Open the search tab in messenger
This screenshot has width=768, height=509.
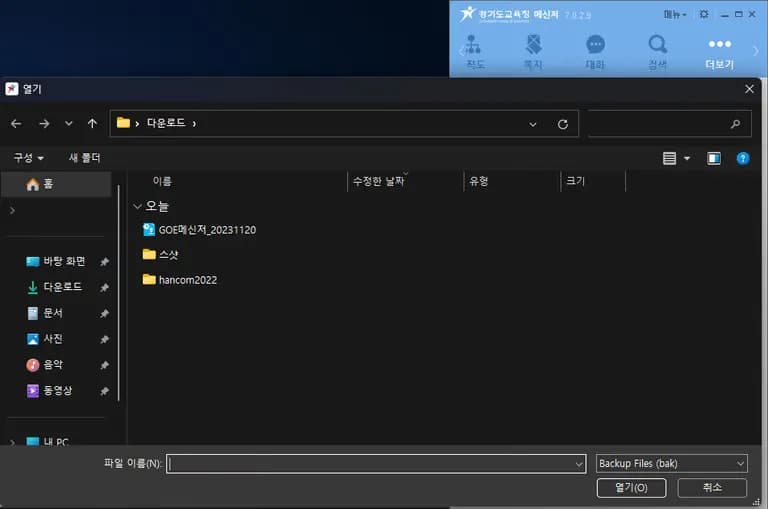pos(657,51)
